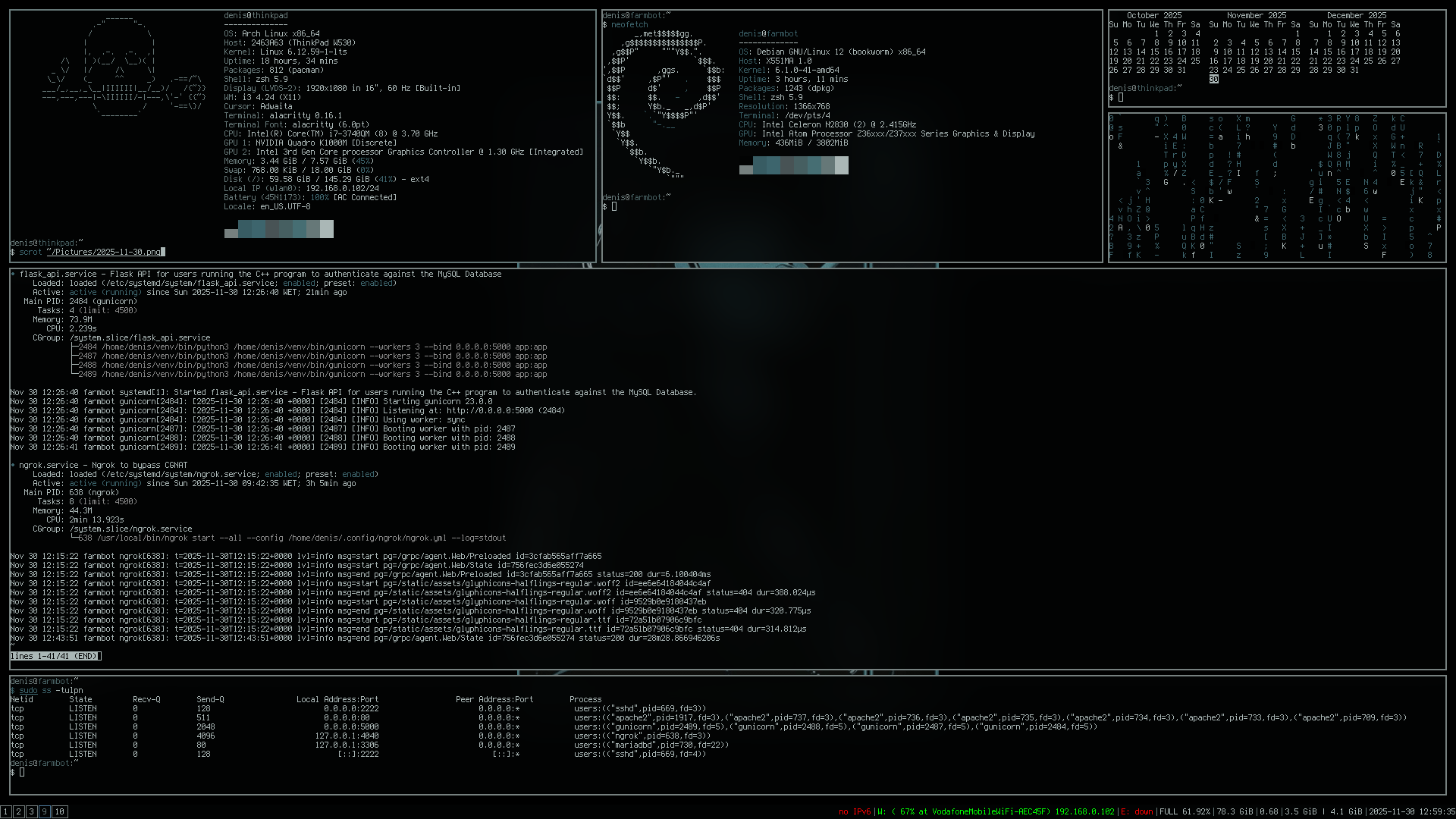Click the highlighted day 30 in November calendar
The height and width of the screenshot is (819, 1456).
click(x=1213, y=79)
